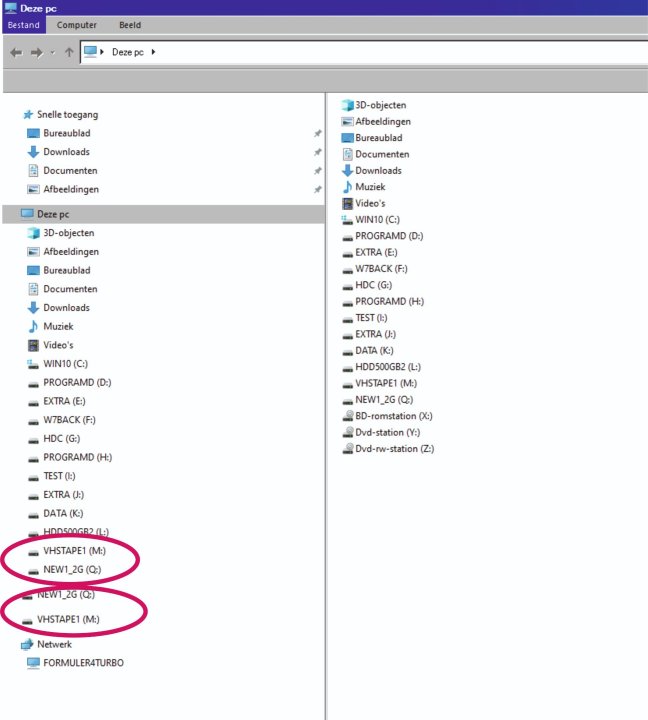Go up one folder level arrow
The height and width of the screenshot is (720, 648).
pos(69,52)
